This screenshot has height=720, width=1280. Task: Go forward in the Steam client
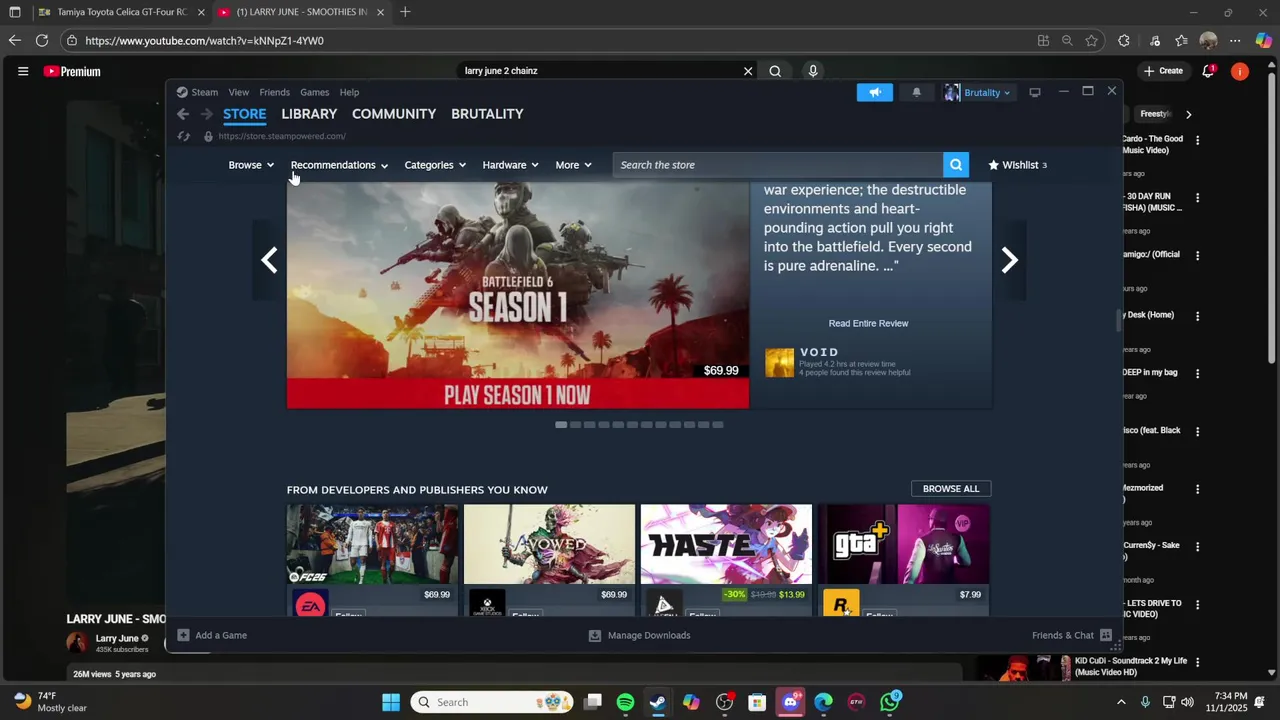point(207,114)
